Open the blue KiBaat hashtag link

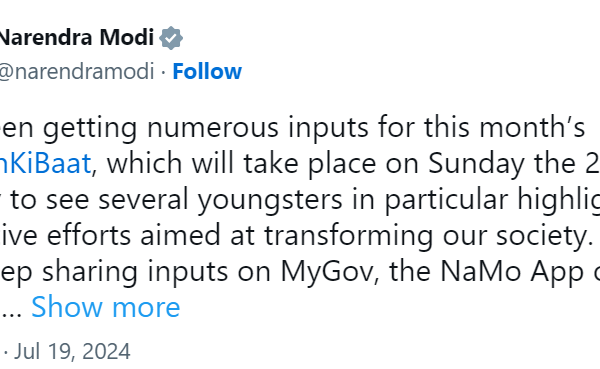tap(45, 163)
